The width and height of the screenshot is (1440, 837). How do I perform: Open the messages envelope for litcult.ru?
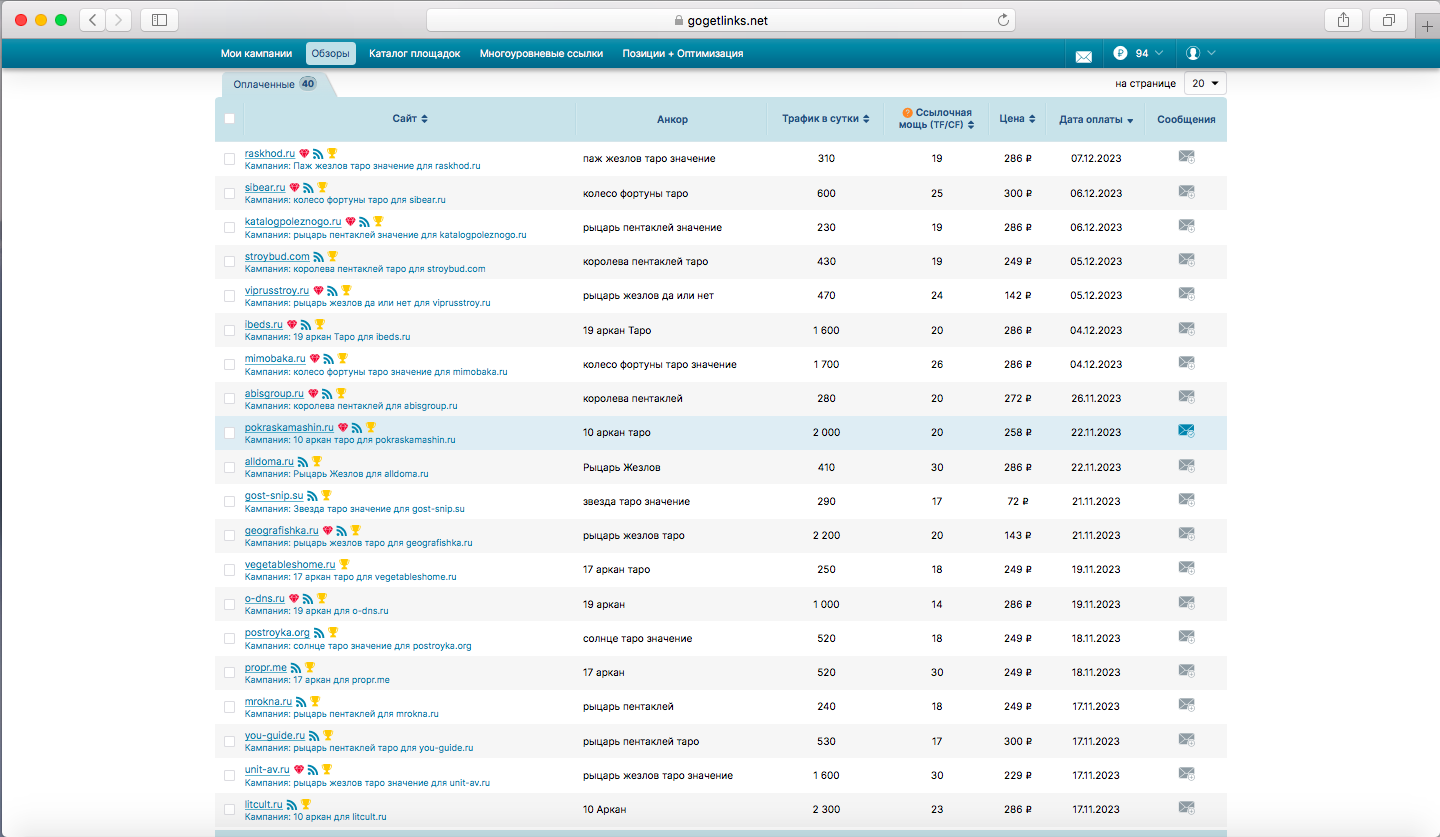1187,808
